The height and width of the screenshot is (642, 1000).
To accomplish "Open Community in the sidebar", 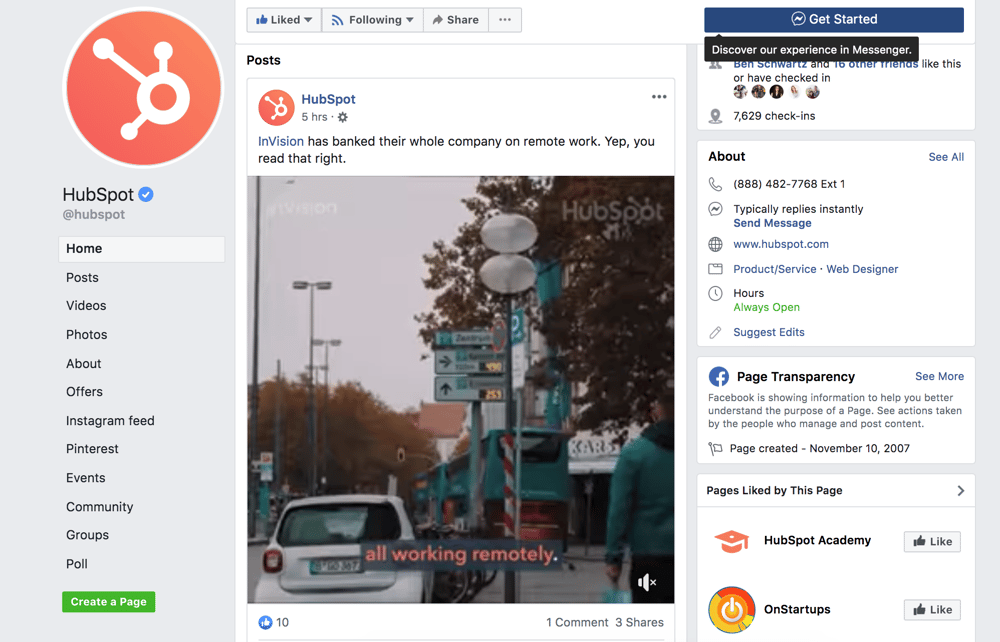I will [x=99, y=507].
